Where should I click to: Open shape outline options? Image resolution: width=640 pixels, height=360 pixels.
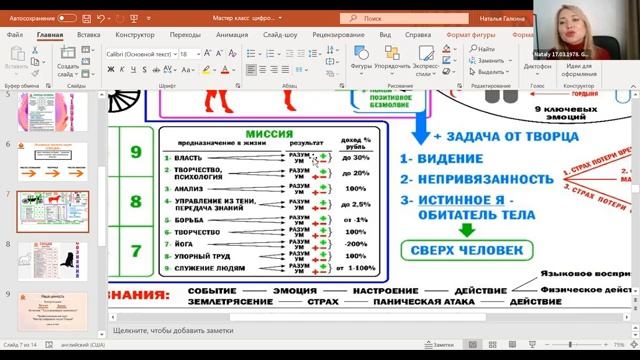click(449, 60)
